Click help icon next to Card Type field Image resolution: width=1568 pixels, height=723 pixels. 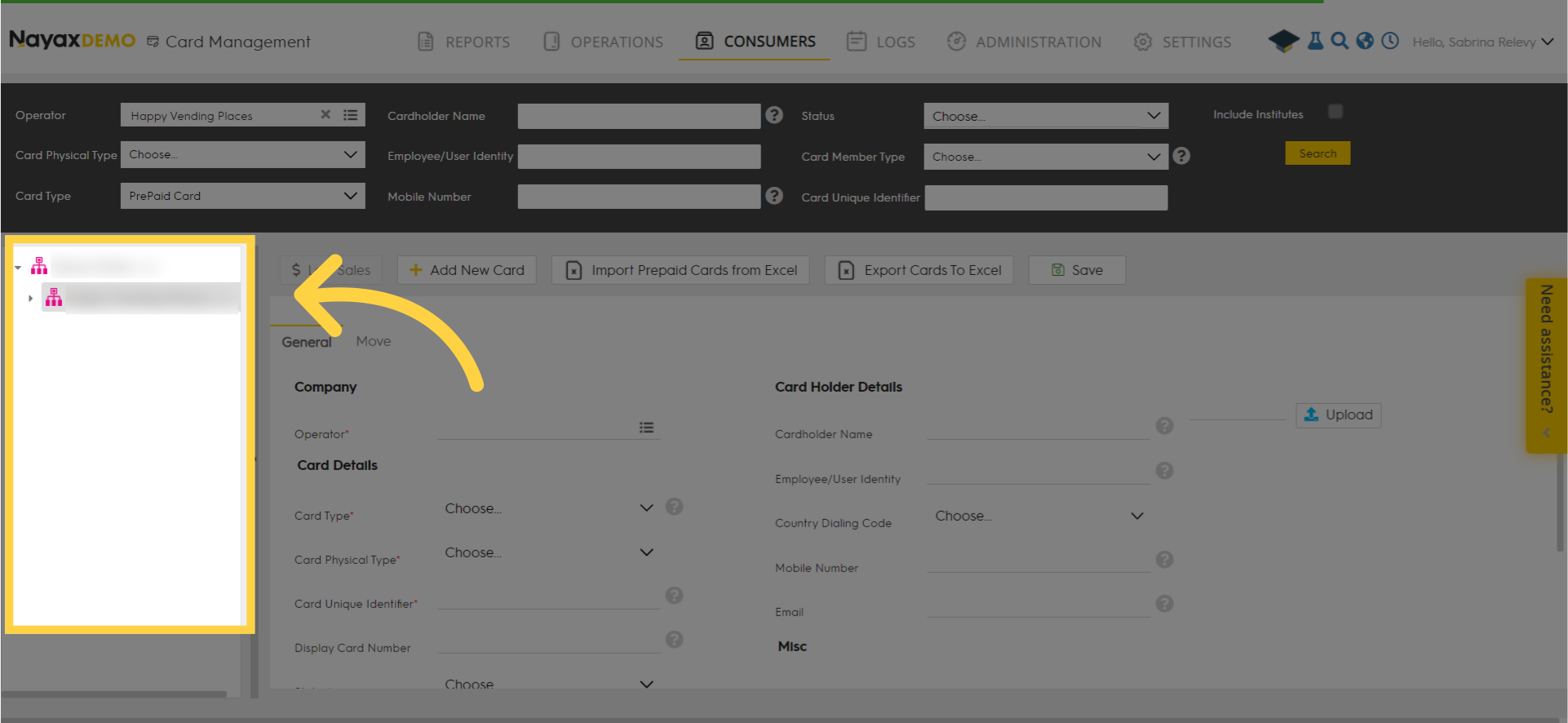click(x=674, y=507)
